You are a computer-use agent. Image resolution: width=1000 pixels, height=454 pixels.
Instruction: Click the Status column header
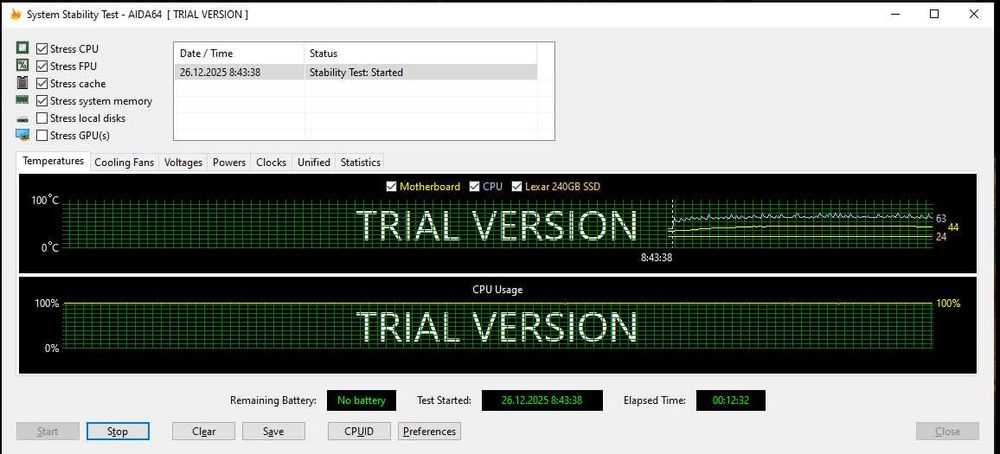(x=420, y=54)
